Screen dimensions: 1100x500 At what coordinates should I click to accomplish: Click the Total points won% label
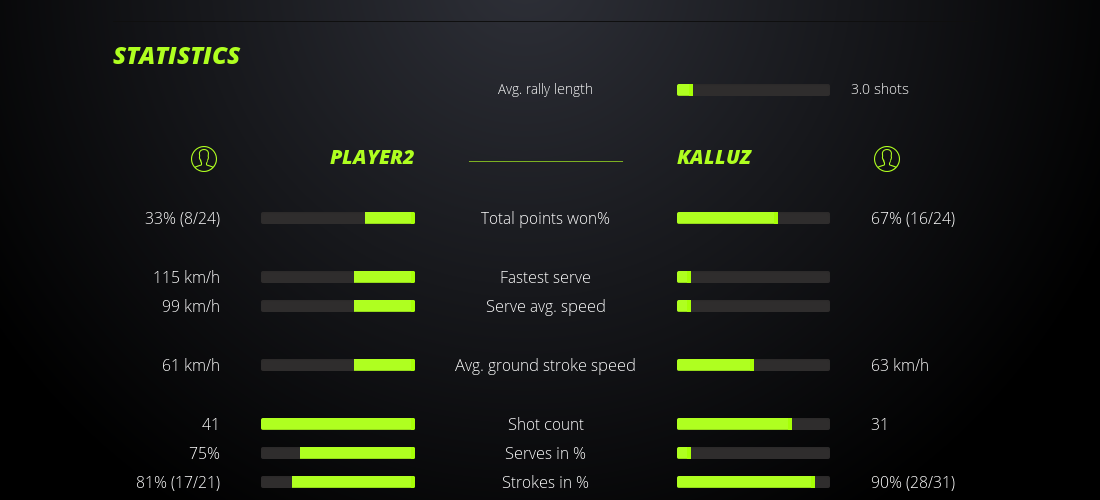pos(545,218)
